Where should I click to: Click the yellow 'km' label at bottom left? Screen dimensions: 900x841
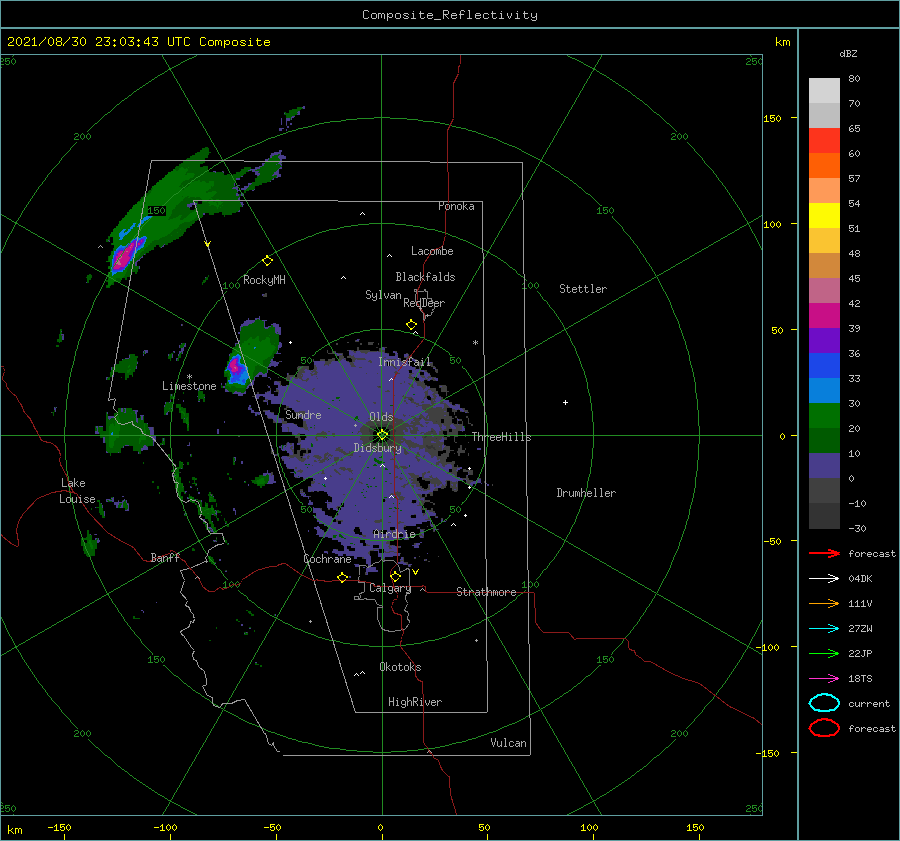coord(15,830)
